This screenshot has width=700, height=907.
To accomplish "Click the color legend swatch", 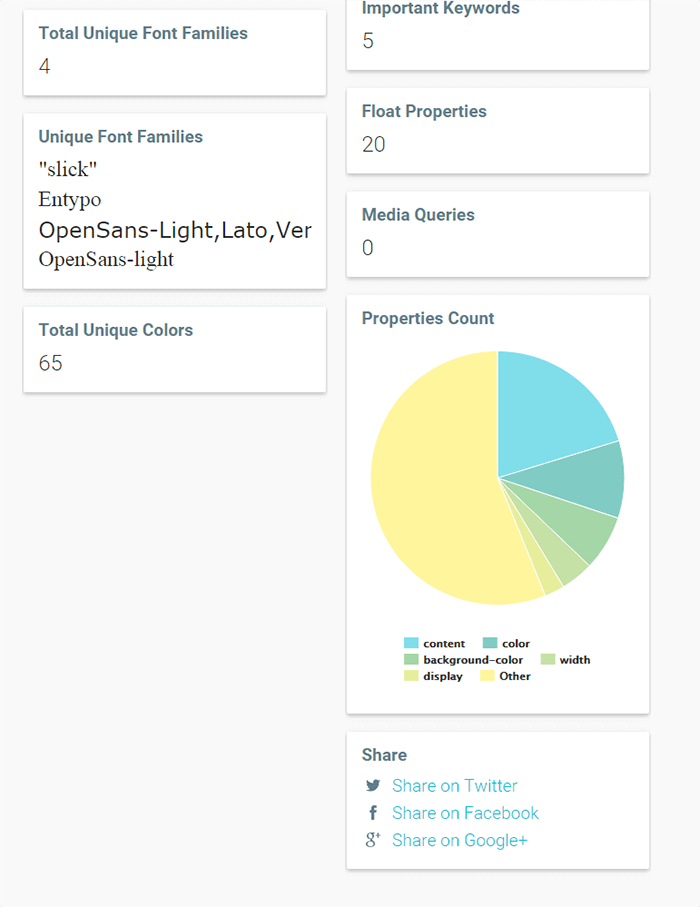I will 490,644.
